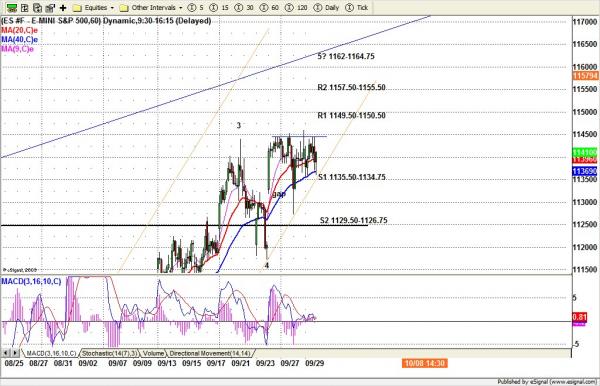This screenshot has height=386, width=600.
Task: Click the right tab scroll arrow
Action: pyautogui.click(x=15, y=353)
